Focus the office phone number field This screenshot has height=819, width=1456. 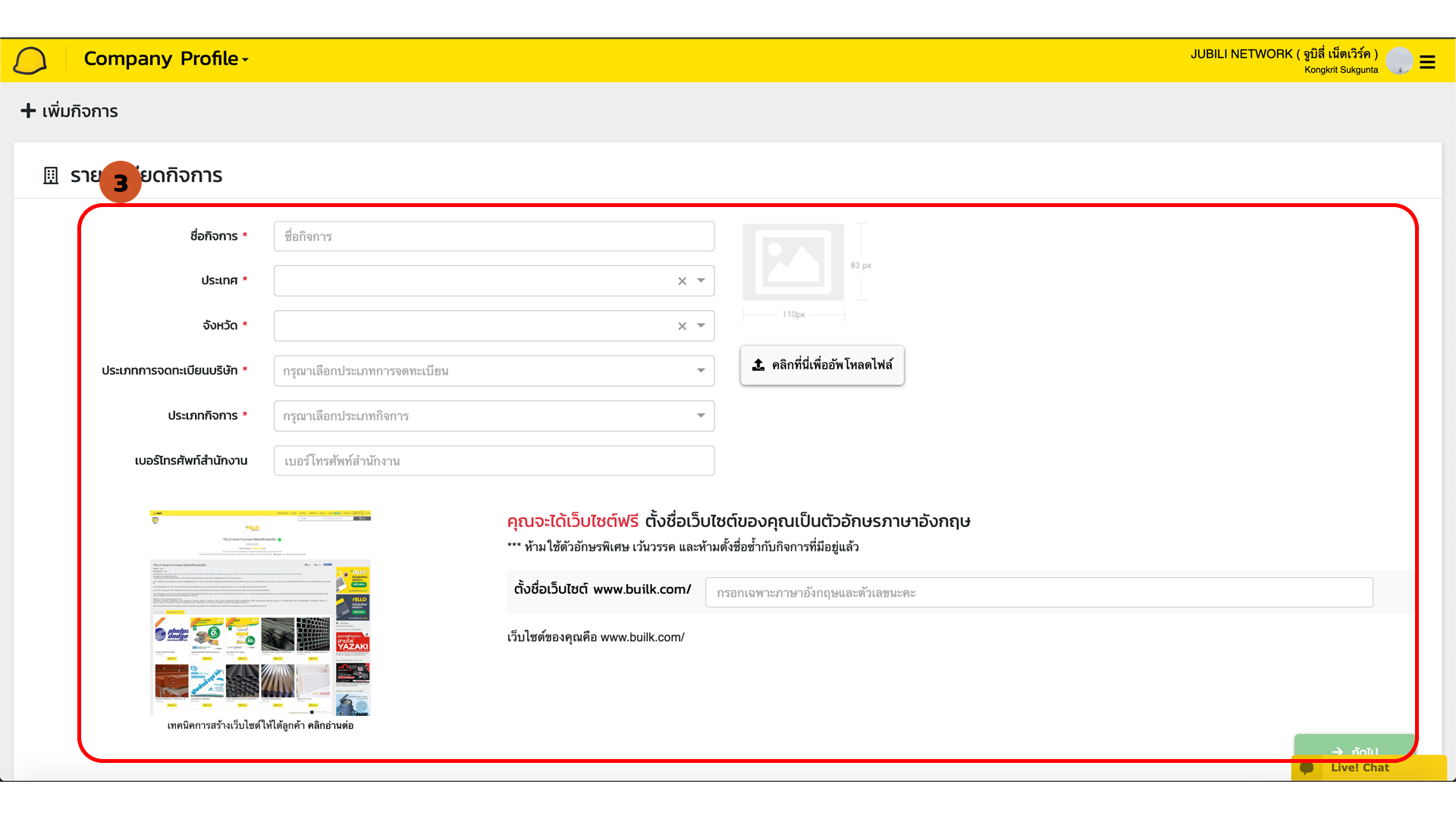point(494,461)
